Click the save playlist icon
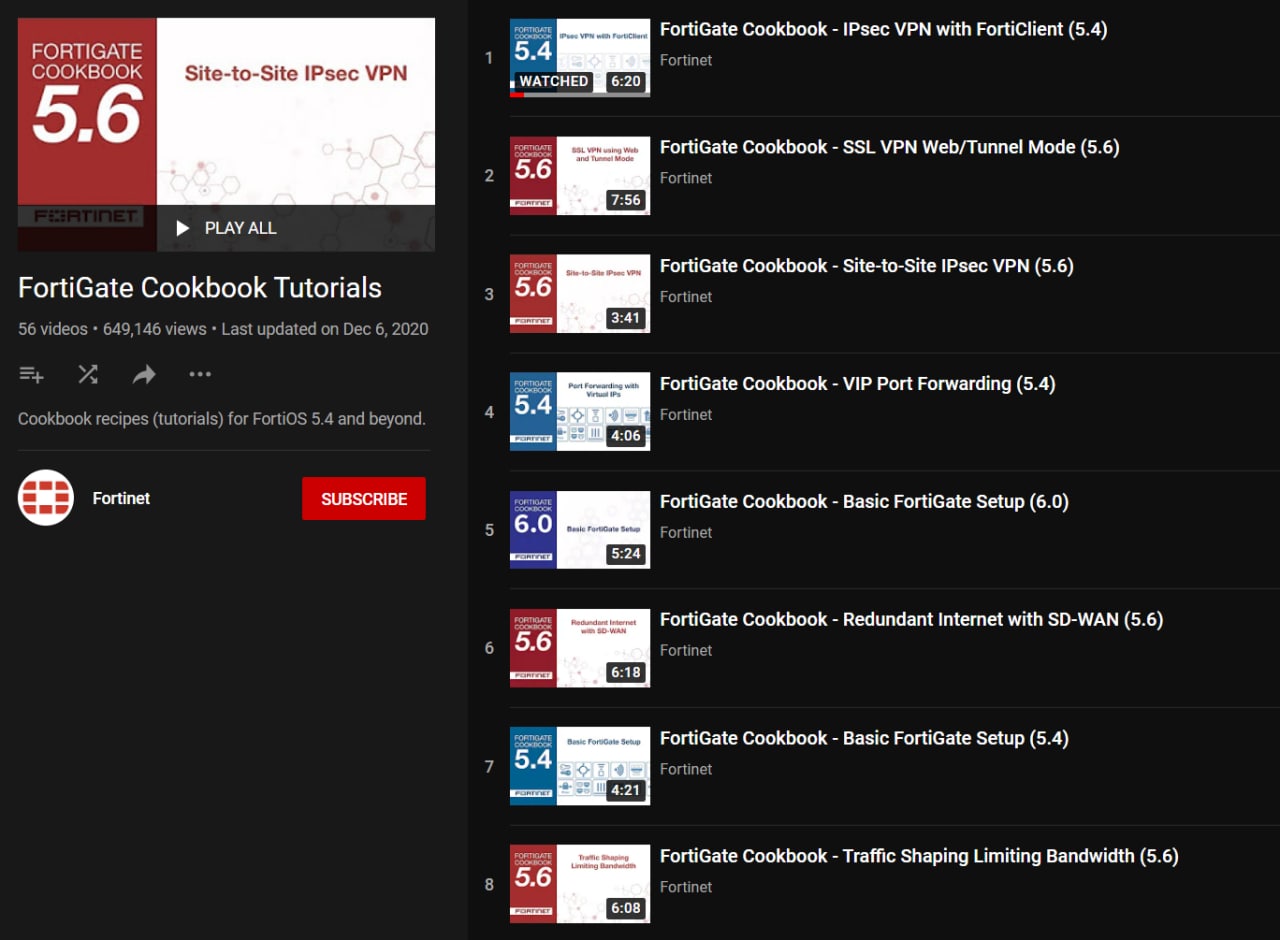This screenshot has width=1280, height=940. [31, 374]
